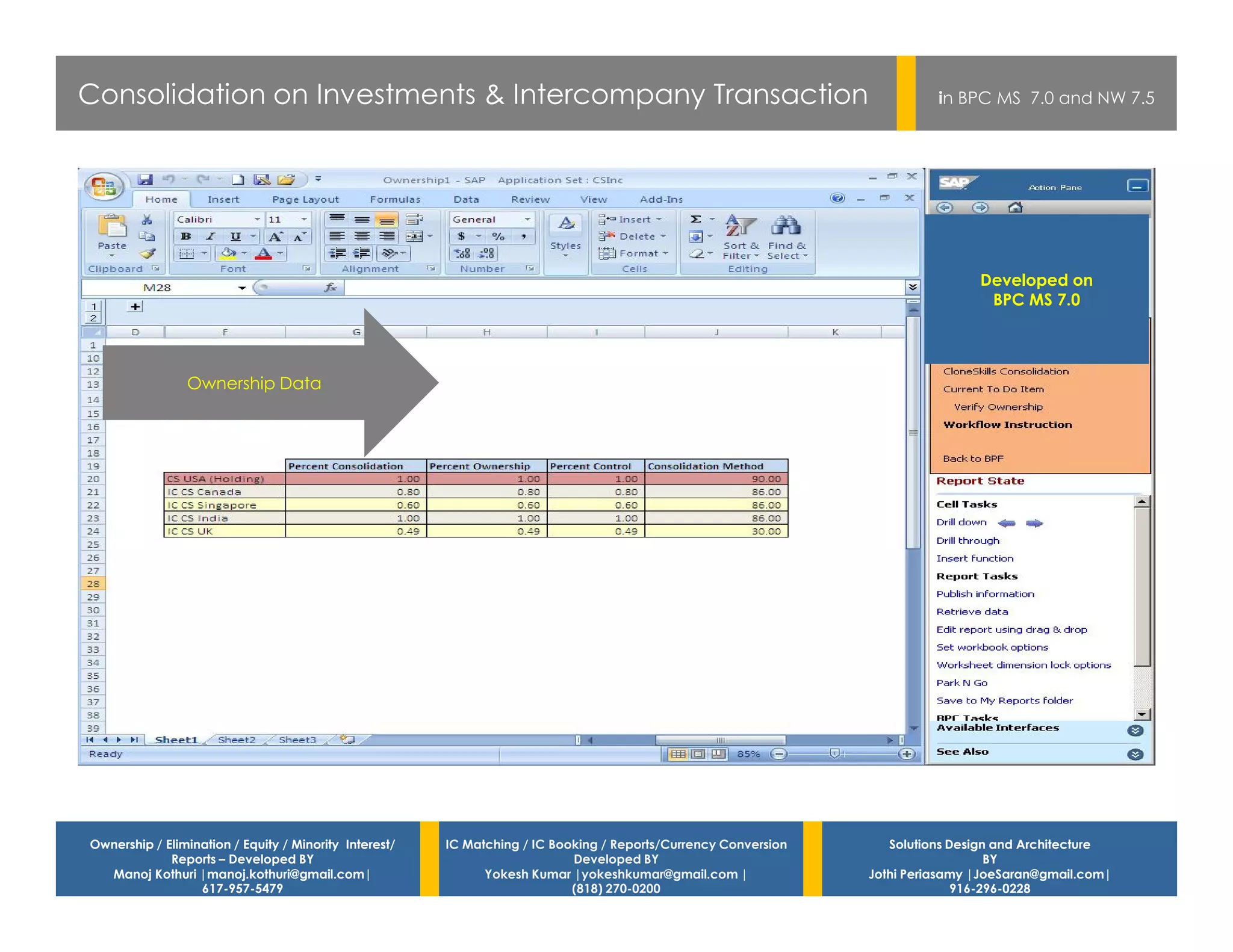Apply underline formatting
Image resolution: width=1233 pixels, height=952 pixels.
[235, 236]
